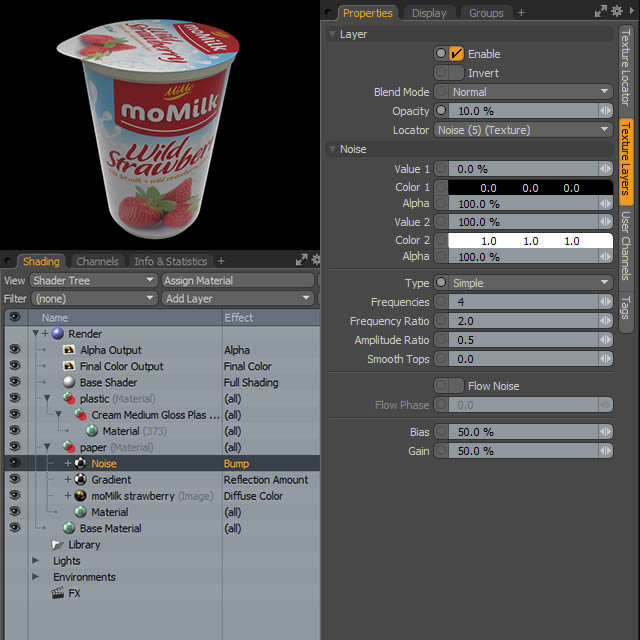Expand the Lights tree item
The image size is (640, 640).
[x=36, y=560]
